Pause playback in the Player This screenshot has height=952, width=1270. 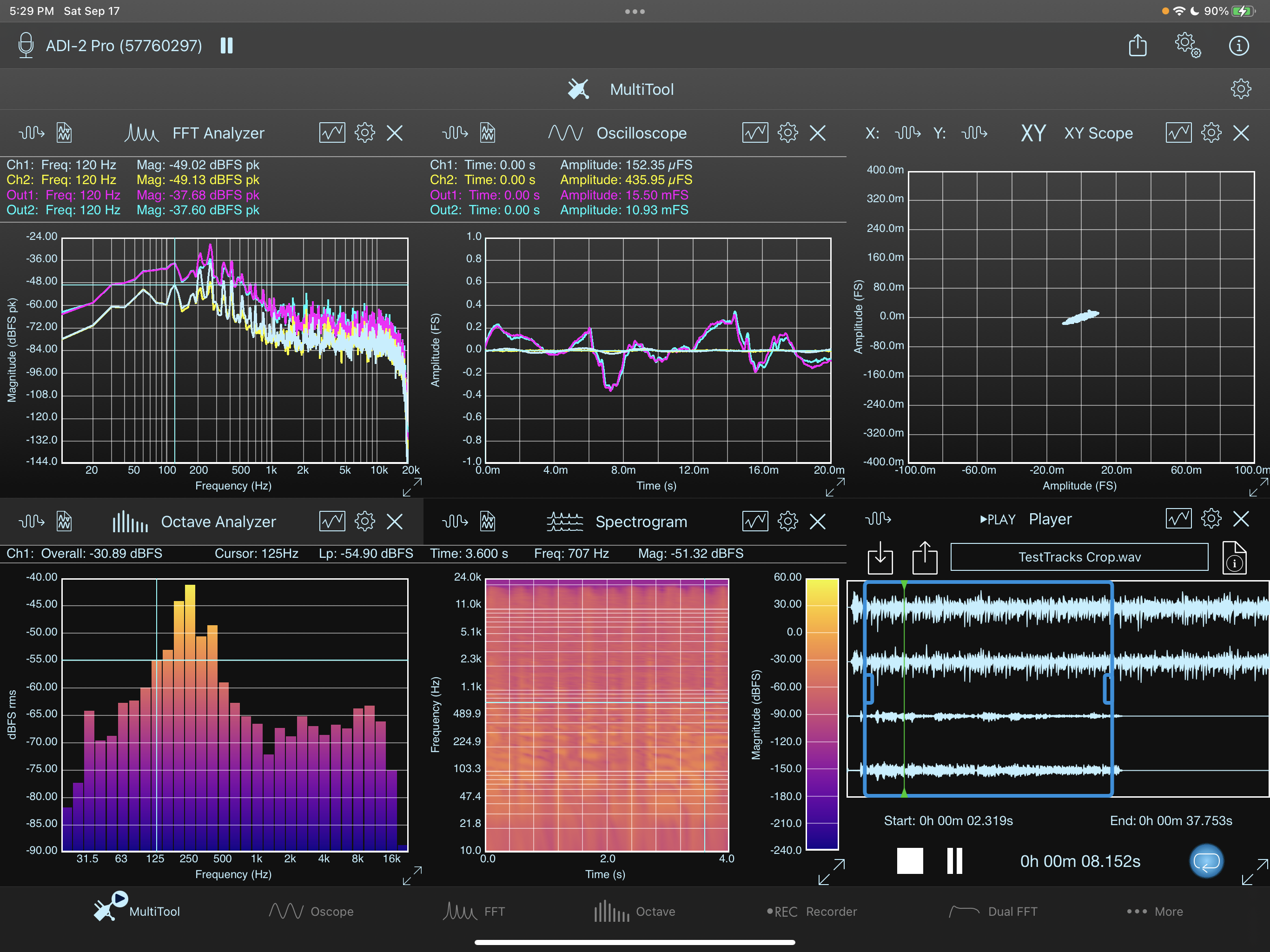pos(954,861)
